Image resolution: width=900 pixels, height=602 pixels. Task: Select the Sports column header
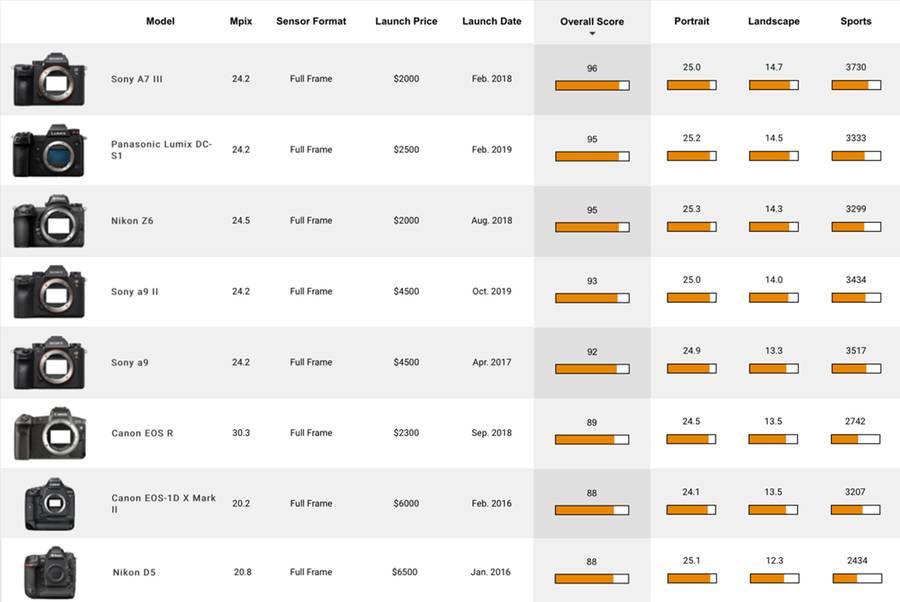tap(855, 21)
